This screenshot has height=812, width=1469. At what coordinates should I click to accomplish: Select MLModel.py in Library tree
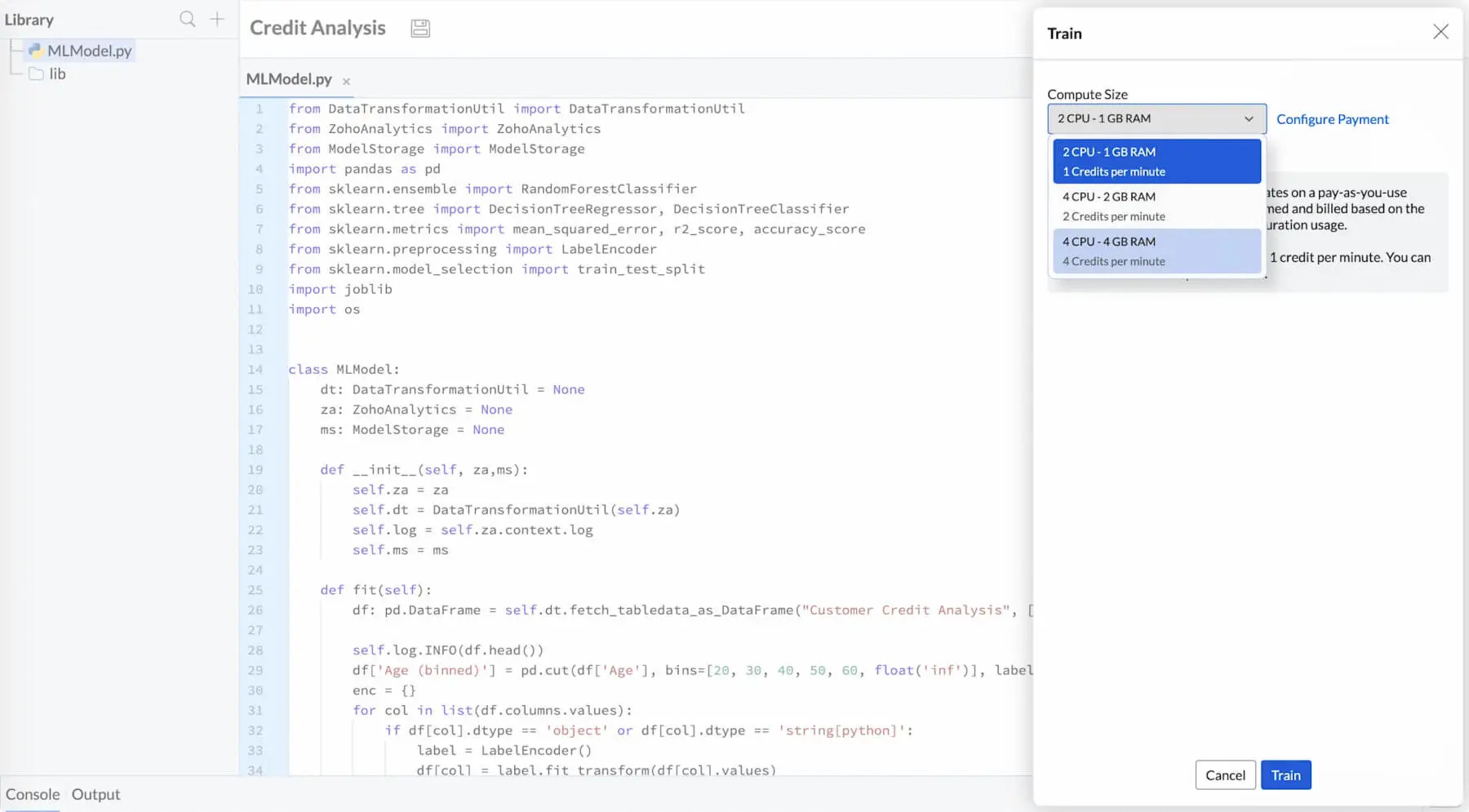[x=89, y=51]
